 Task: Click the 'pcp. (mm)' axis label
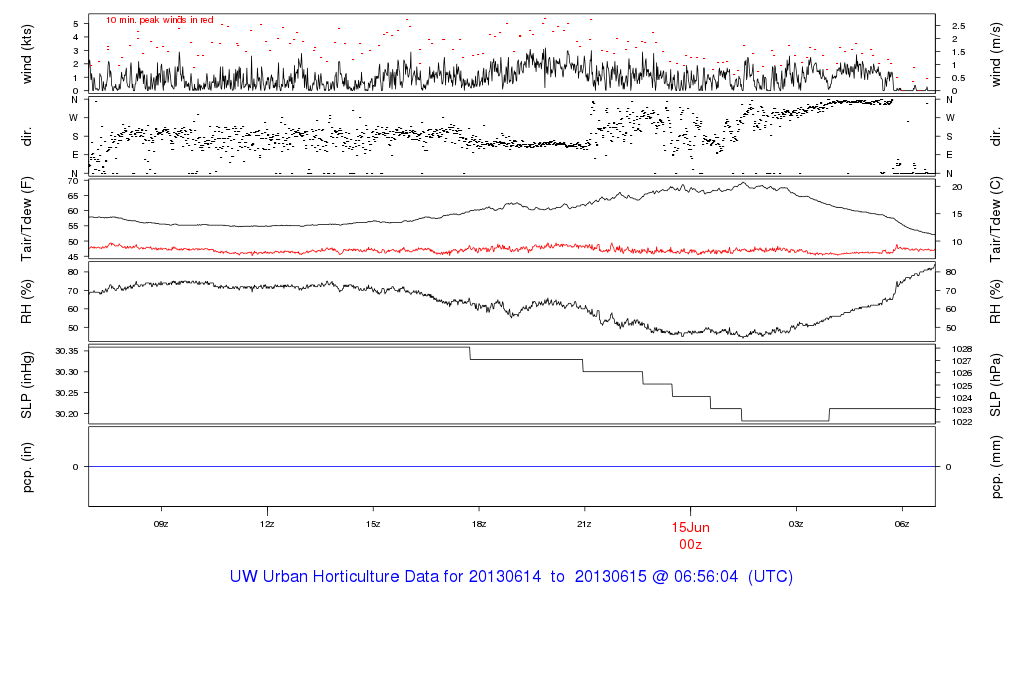pos(996,466)
